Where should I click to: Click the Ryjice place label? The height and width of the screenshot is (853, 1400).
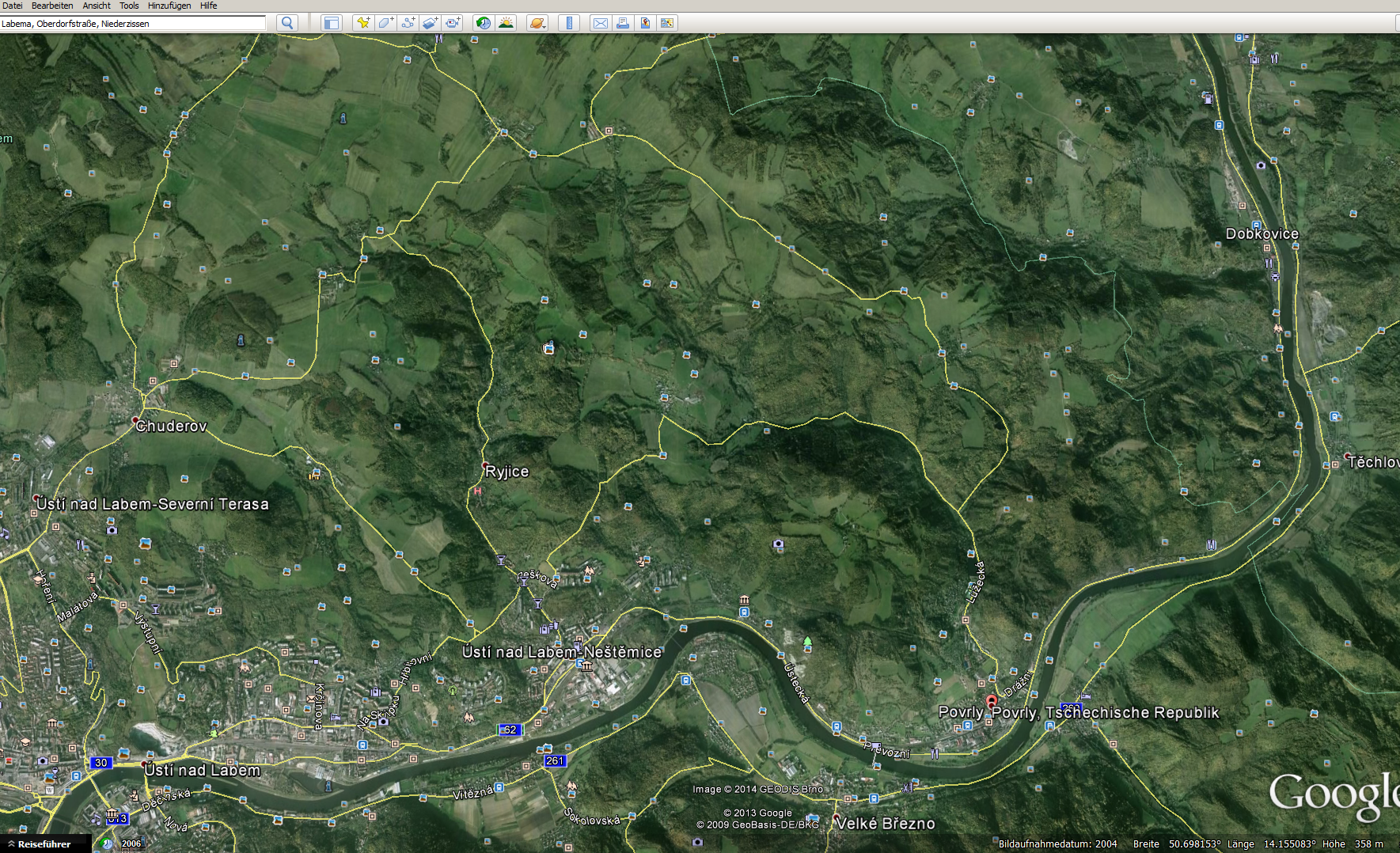tap(507, 471)
